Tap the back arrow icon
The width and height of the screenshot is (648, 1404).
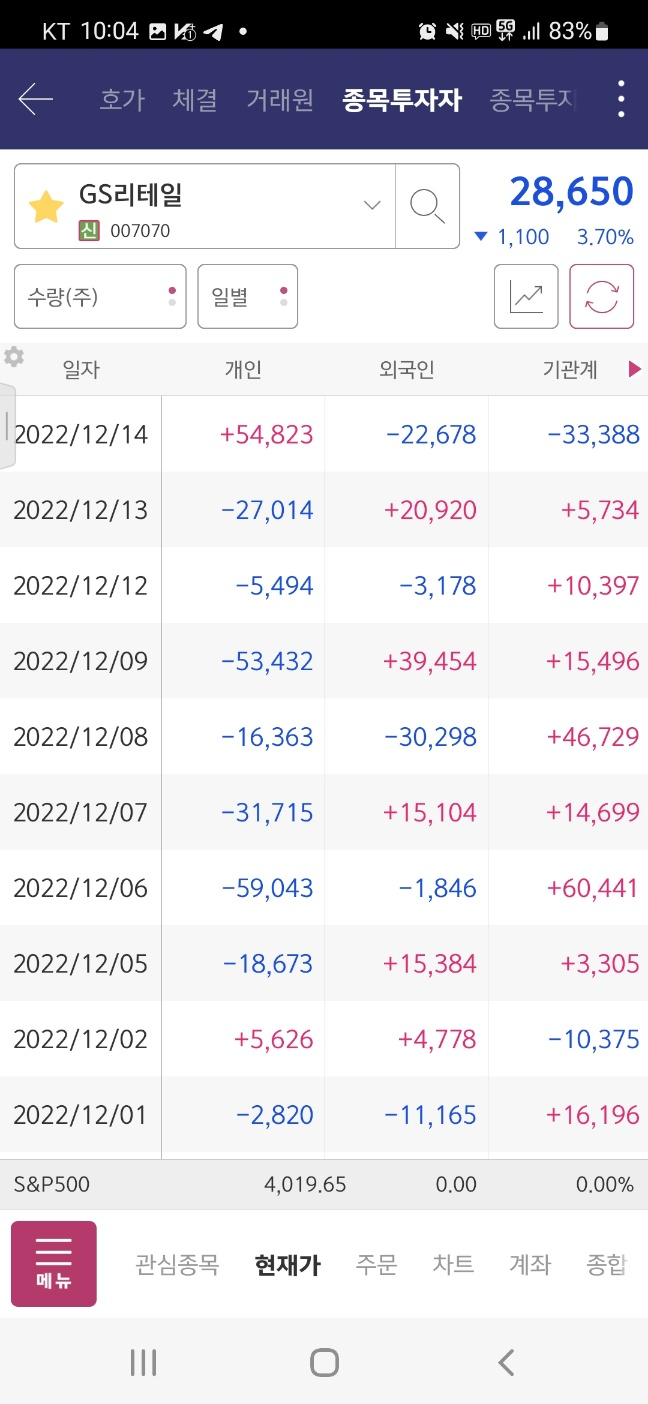coord(36,99)
